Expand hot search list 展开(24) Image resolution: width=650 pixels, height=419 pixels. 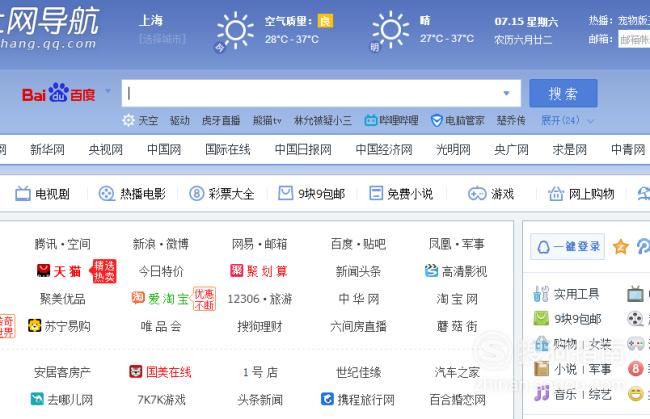coord(568,121)
